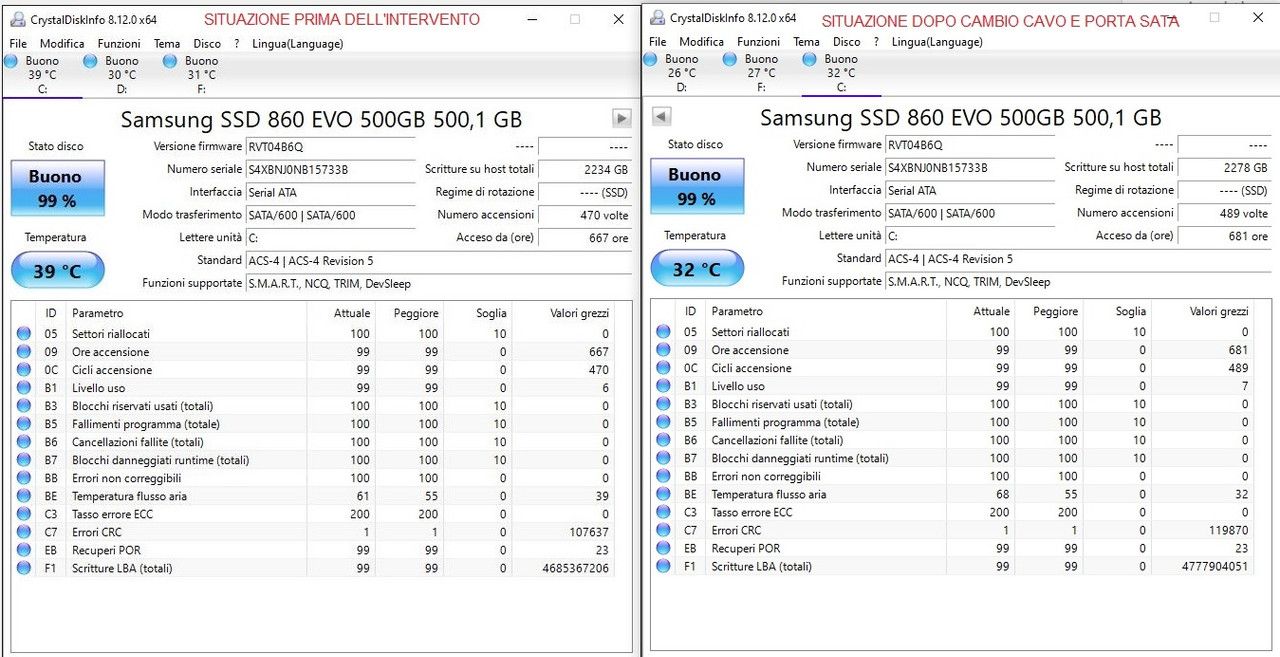Click status icon of Errori CRC, right window

pos(663,530)
